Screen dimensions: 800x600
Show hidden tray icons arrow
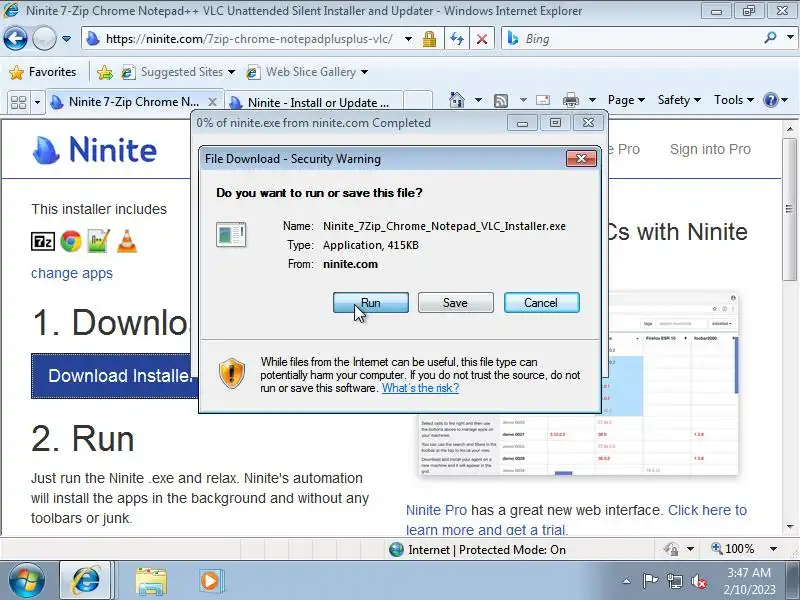[627, 581]
